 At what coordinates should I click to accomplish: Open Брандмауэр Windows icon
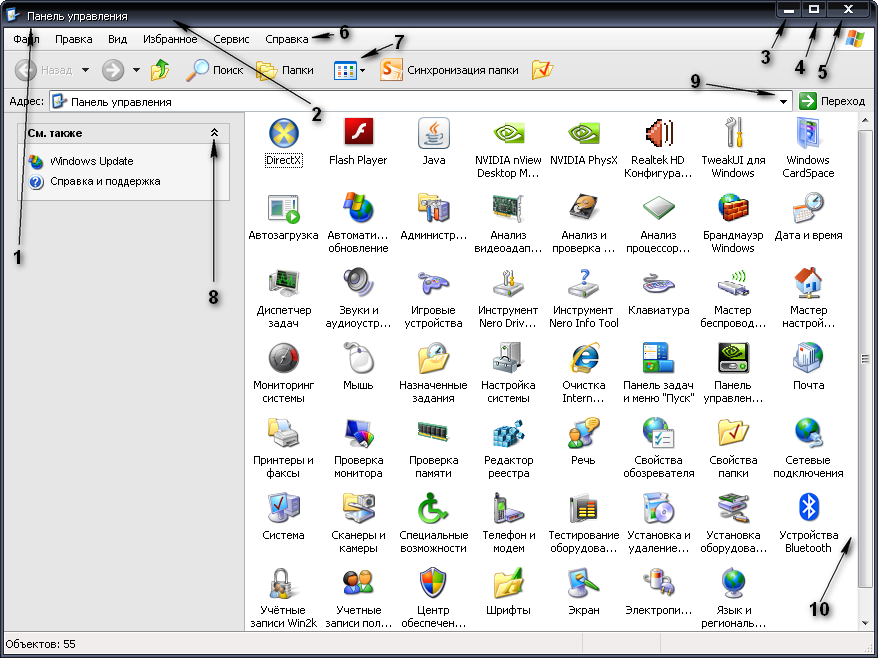(x=733, y=208)
